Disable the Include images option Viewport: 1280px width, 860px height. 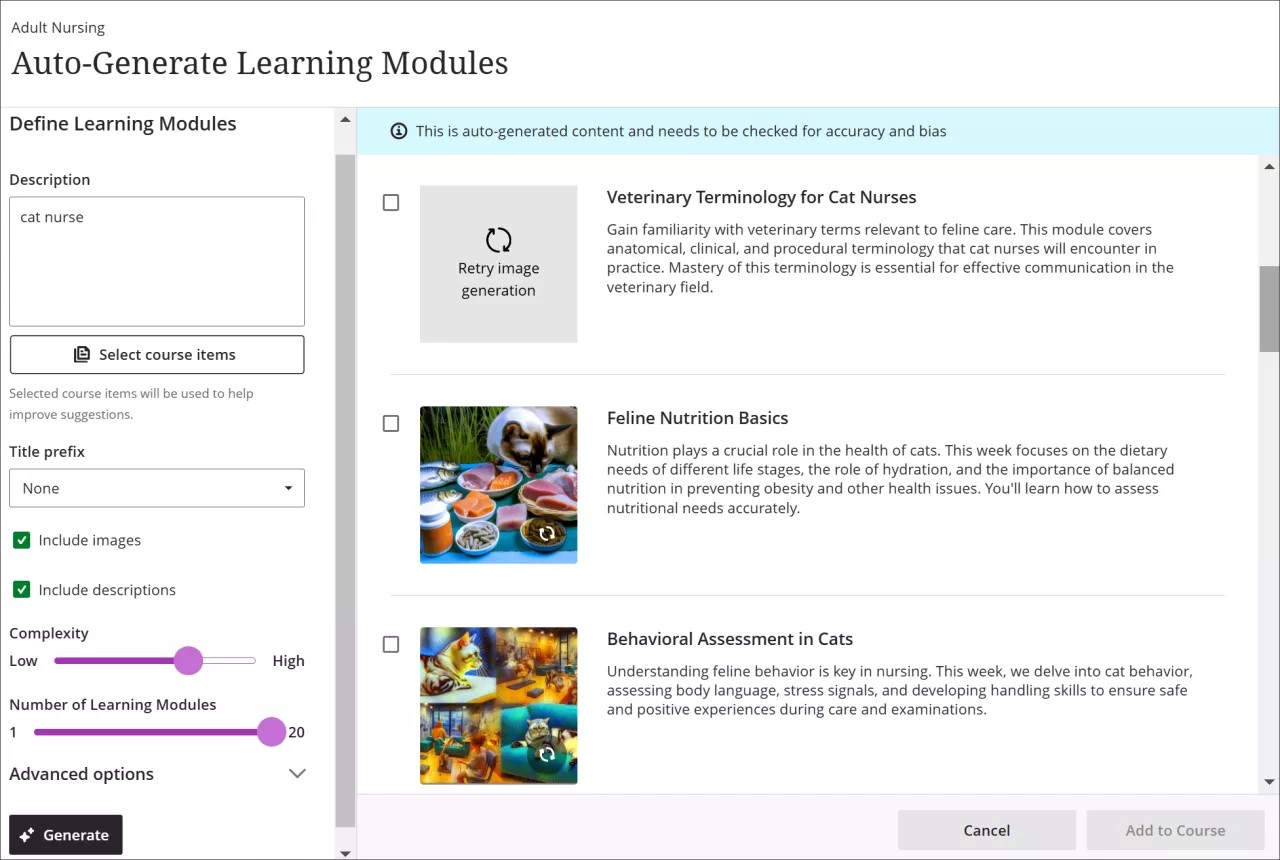tap(21, 540)
